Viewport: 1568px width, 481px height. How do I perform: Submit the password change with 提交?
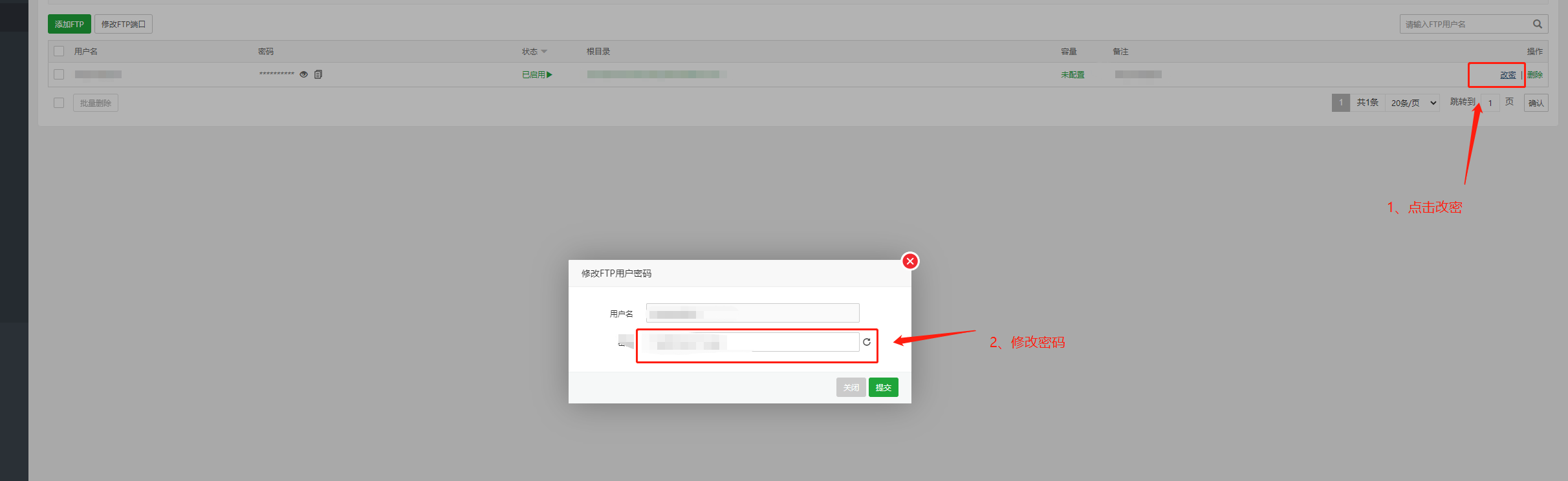point(884,387)
